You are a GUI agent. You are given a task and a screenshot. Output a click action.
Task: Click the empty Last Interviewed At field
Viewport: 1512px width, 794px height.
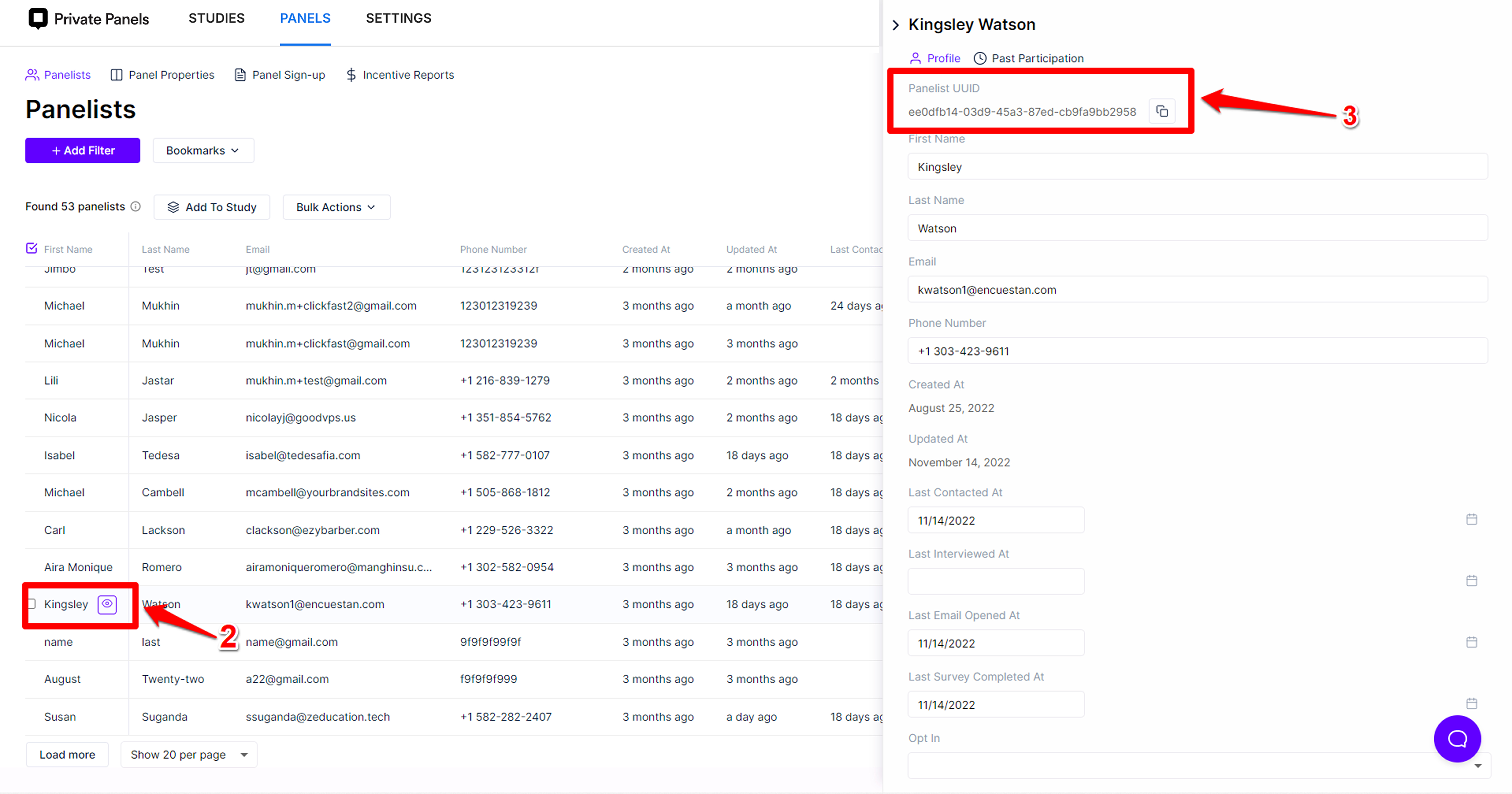click(996, 582)
